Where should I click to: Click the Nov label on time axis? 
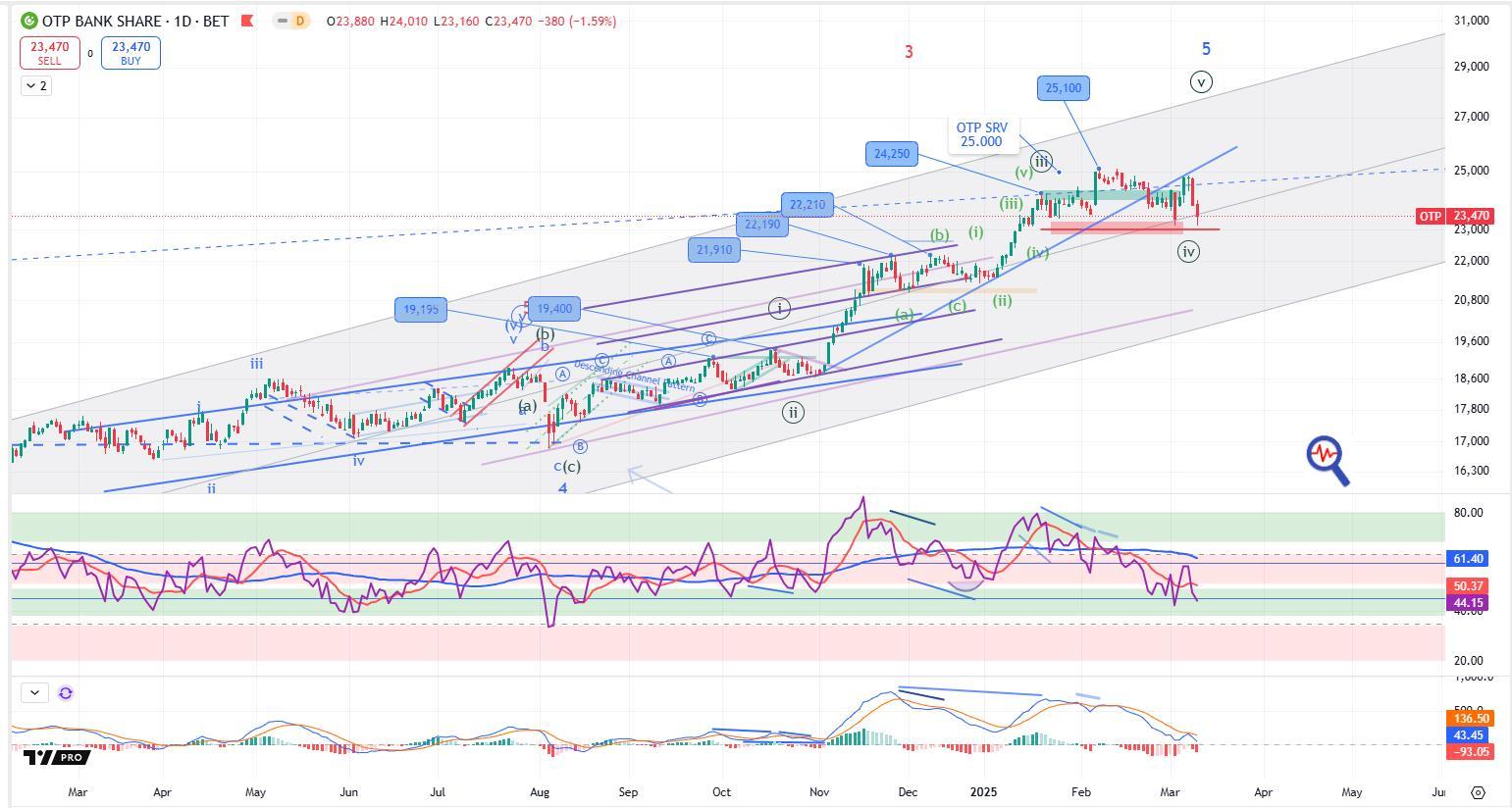tap(818, 791)
